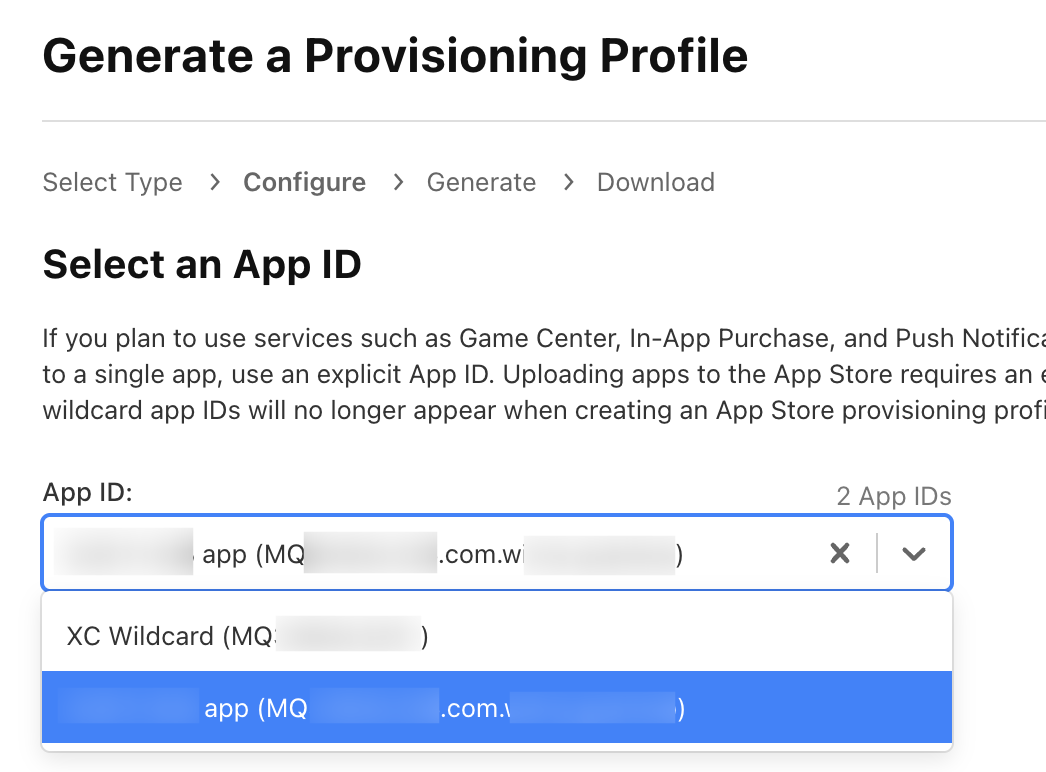The image size is (1046, 772).
Task: Jump to the Generate breadcrumb step
Action: pyautogui.click(x=481, y=182)
